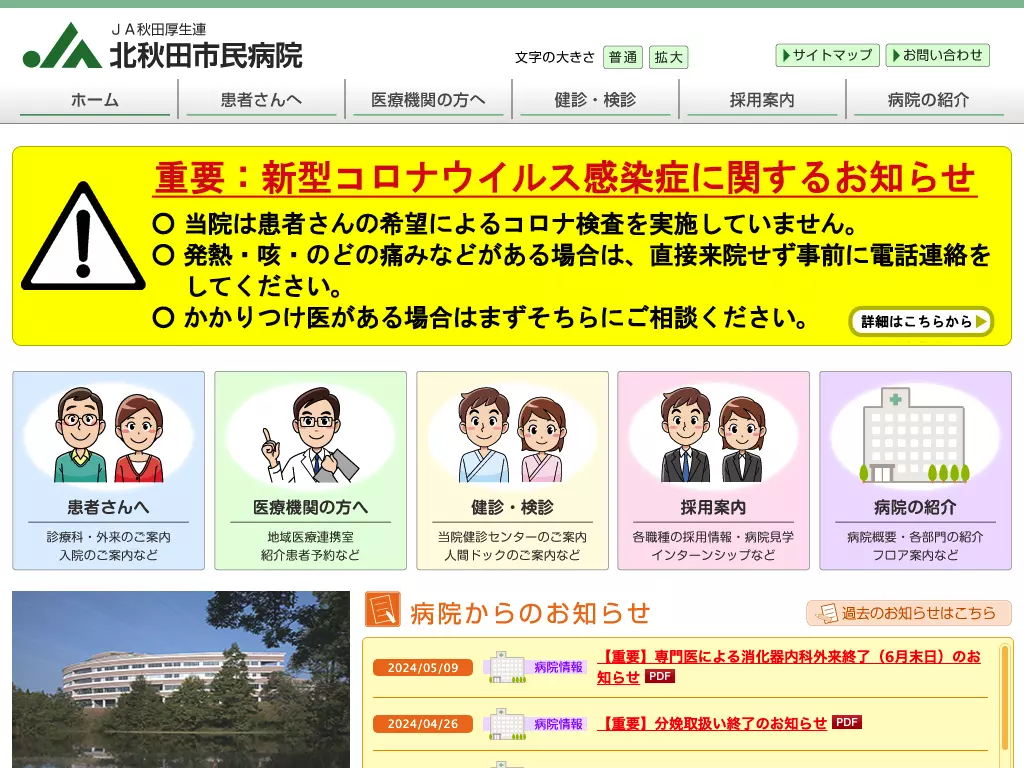Click the 2024/04/26 date badge

click(423, 724)
